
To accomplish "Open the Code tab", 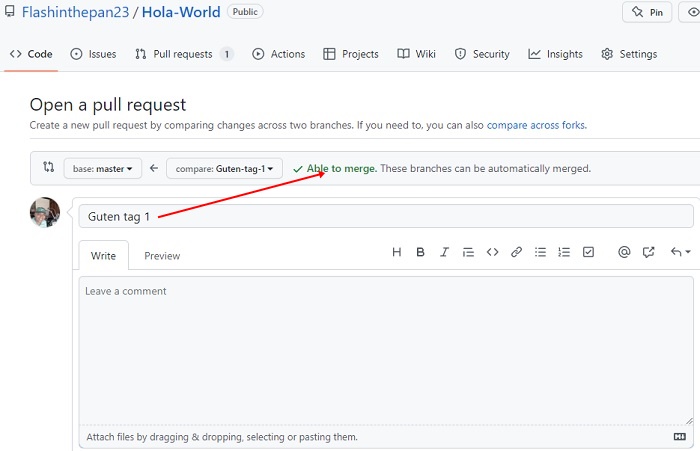I will point(31,54).
